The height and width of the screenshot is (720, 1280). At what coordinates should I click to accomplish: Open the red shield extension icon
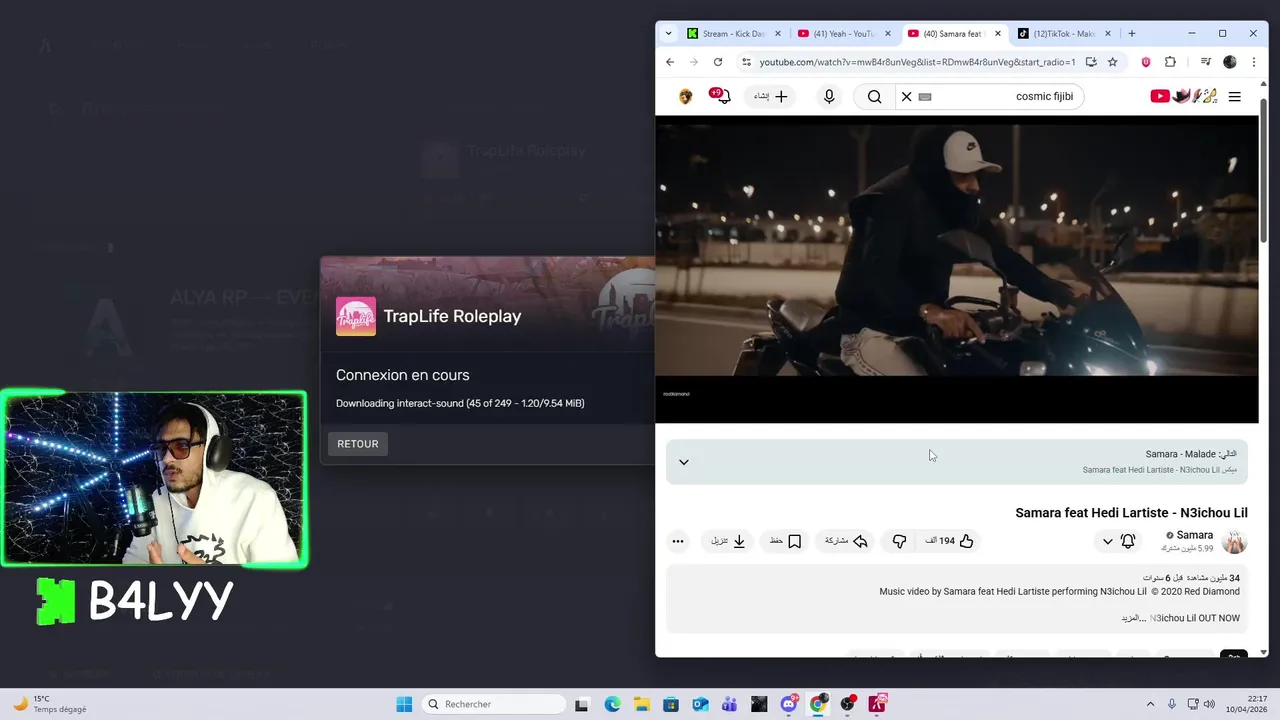pos(1146,62)
